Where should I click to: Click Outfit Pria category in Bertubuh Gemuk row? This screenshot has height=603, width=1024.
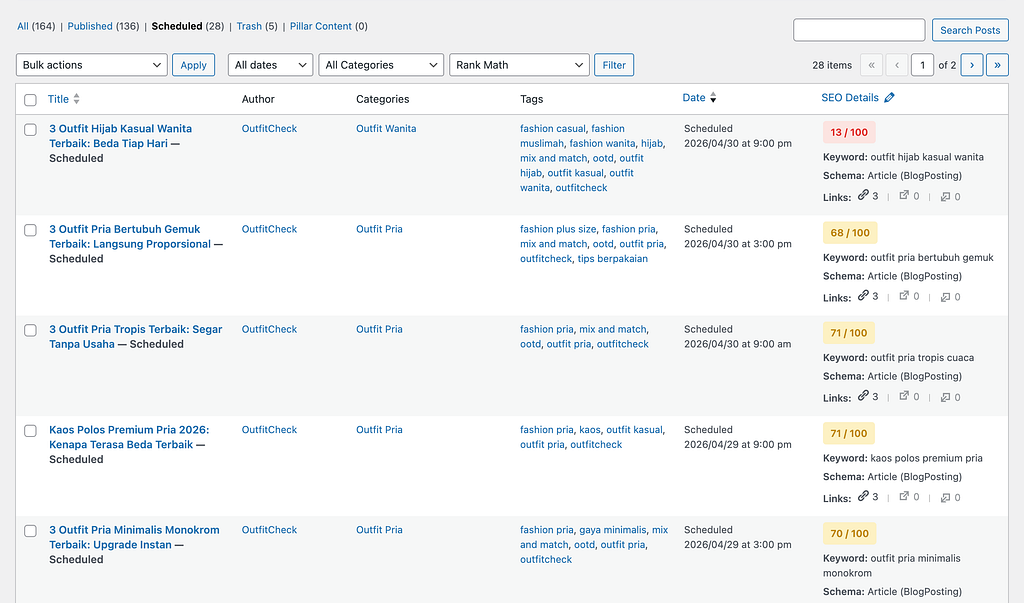click(x=379, y=229)
